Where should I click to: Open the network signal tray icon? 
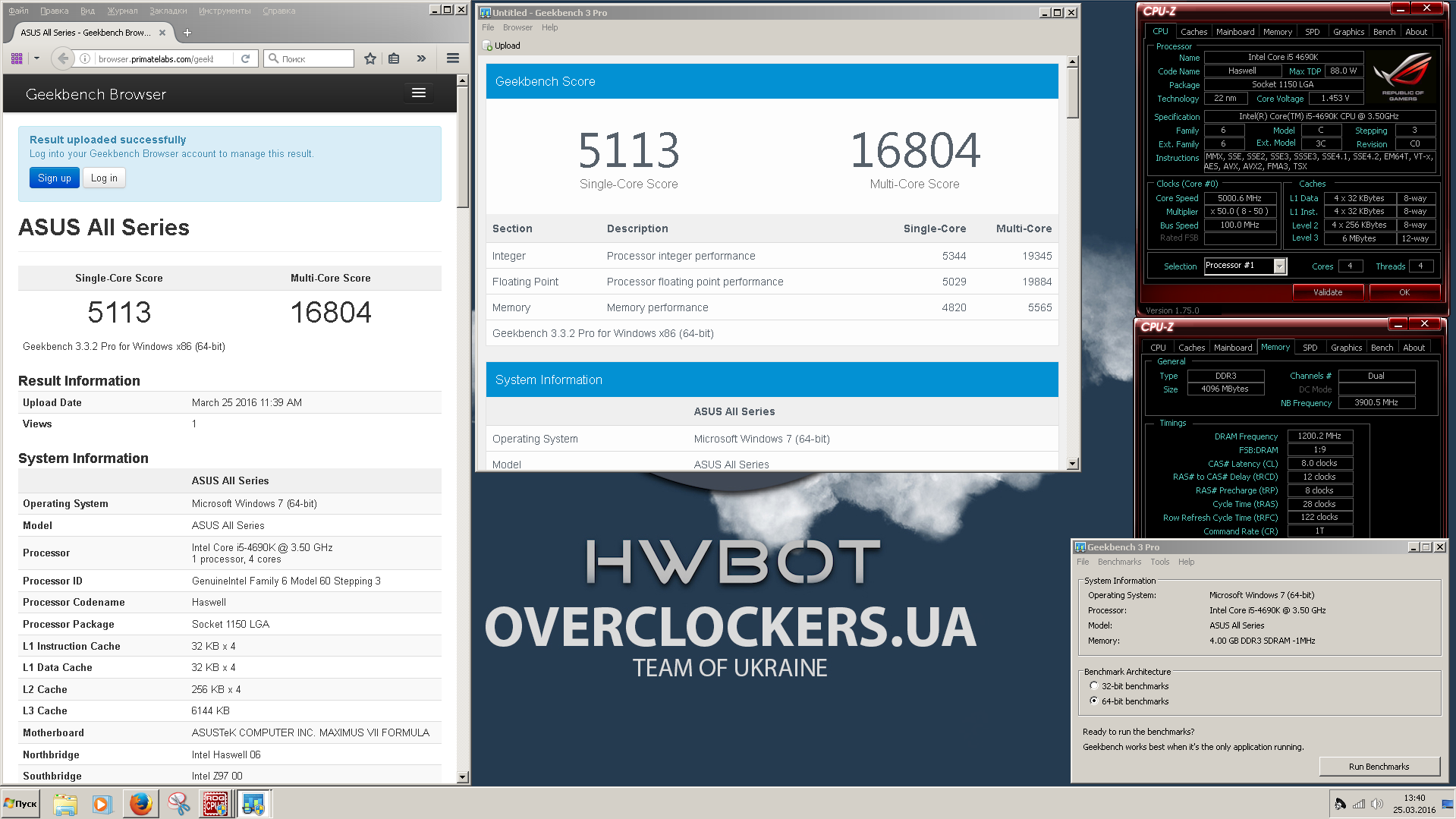tap(1359, 804)
